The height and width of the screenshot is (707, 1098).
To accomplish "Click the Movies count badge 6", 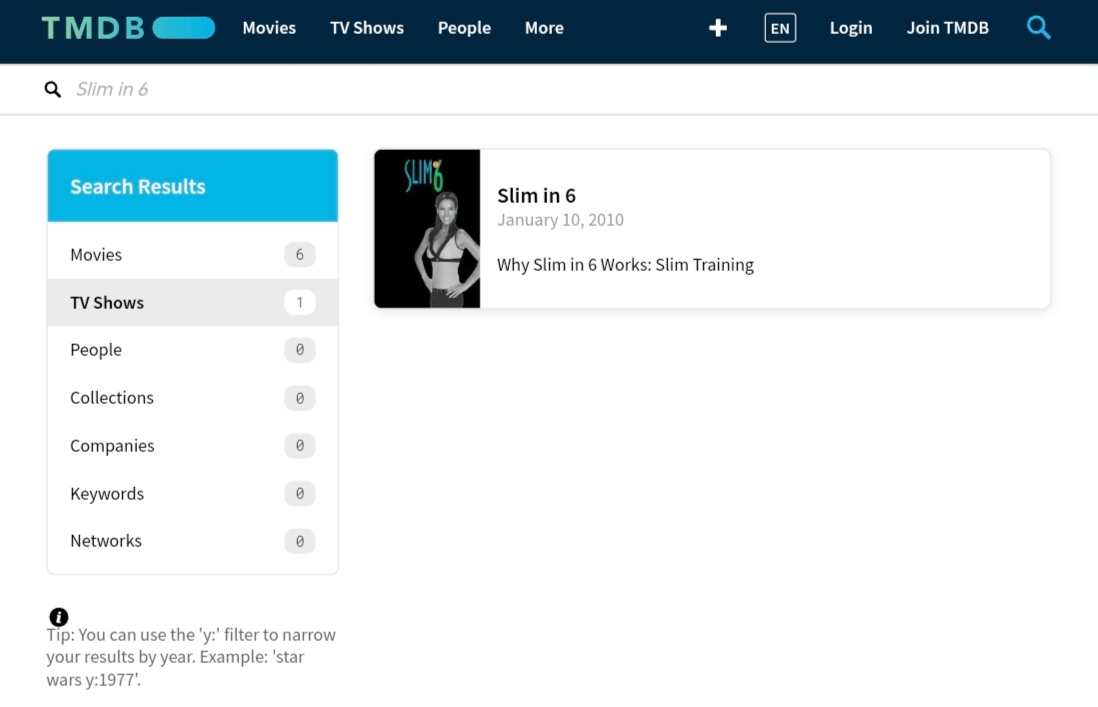I will pos(300,254).
